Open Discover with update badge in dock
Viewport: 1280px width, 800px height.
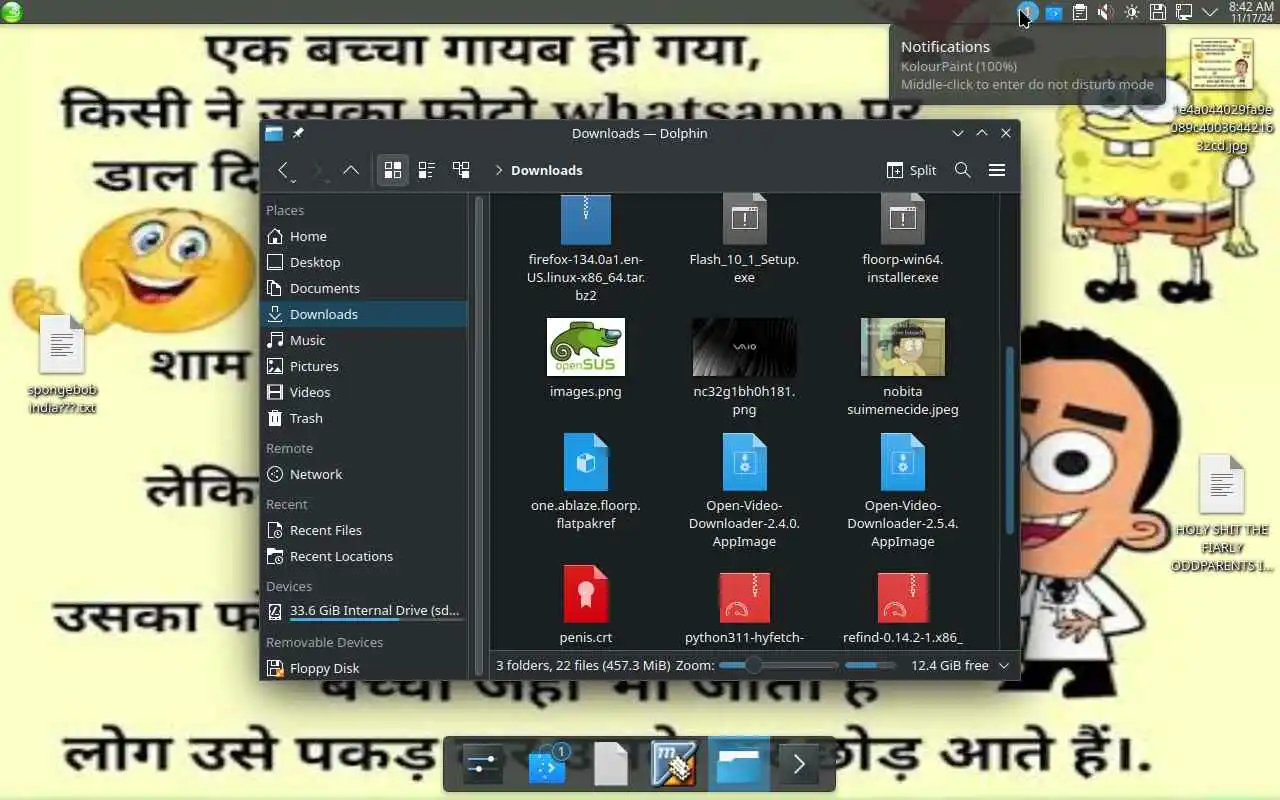coord(547,765)
